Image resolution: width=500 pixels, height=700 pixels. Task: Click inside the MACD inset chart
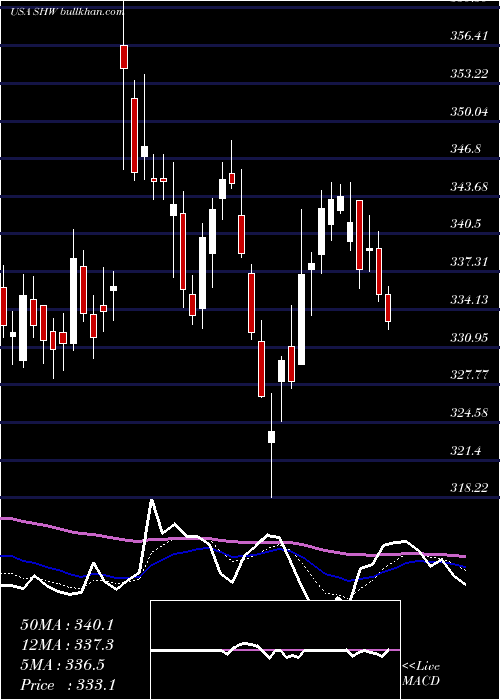275,650
